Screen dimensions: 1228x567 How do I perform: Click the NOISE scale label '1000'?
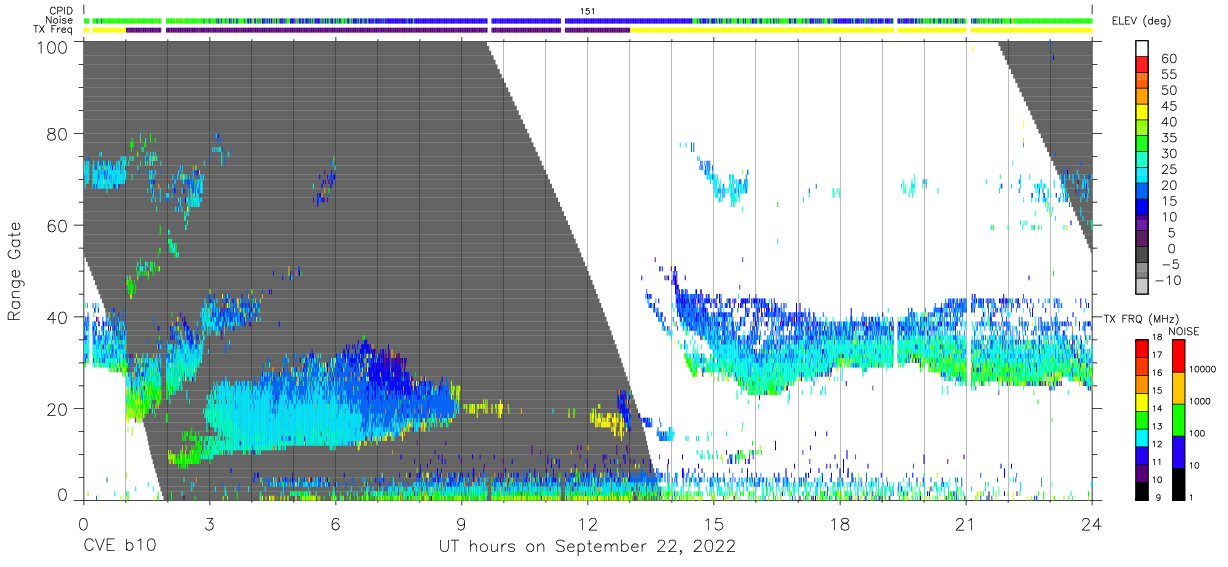tap(1200, 400)
